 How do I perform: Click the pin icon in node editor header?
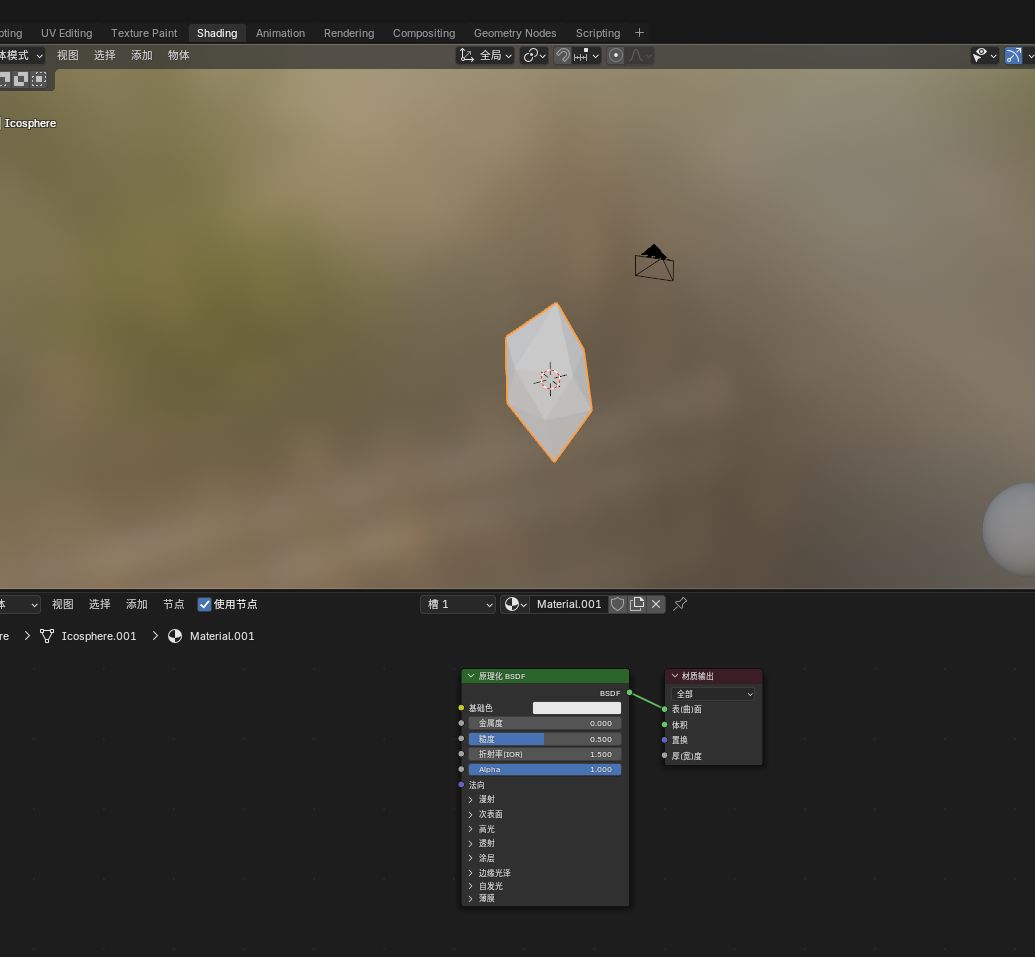click(680, 604)
